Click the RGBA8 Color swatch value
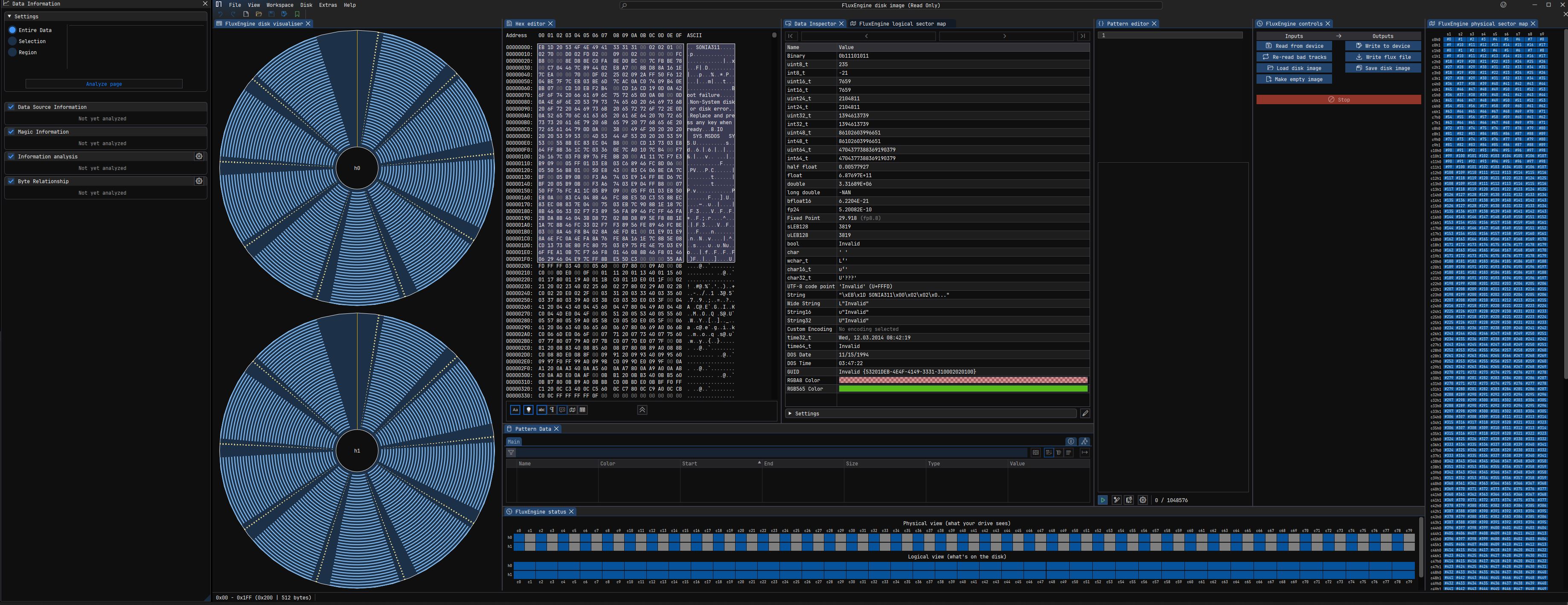1568x605 pixels. pyautogui.click(x=963, y=380)
